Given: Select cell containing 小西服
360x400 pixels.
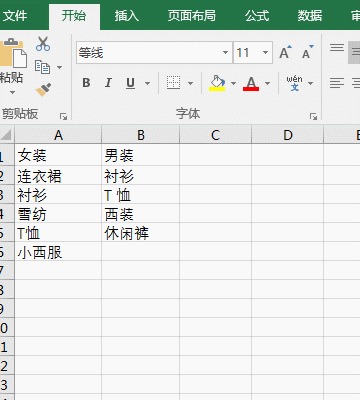Looking at the screenshot, I should click(58, 252).
